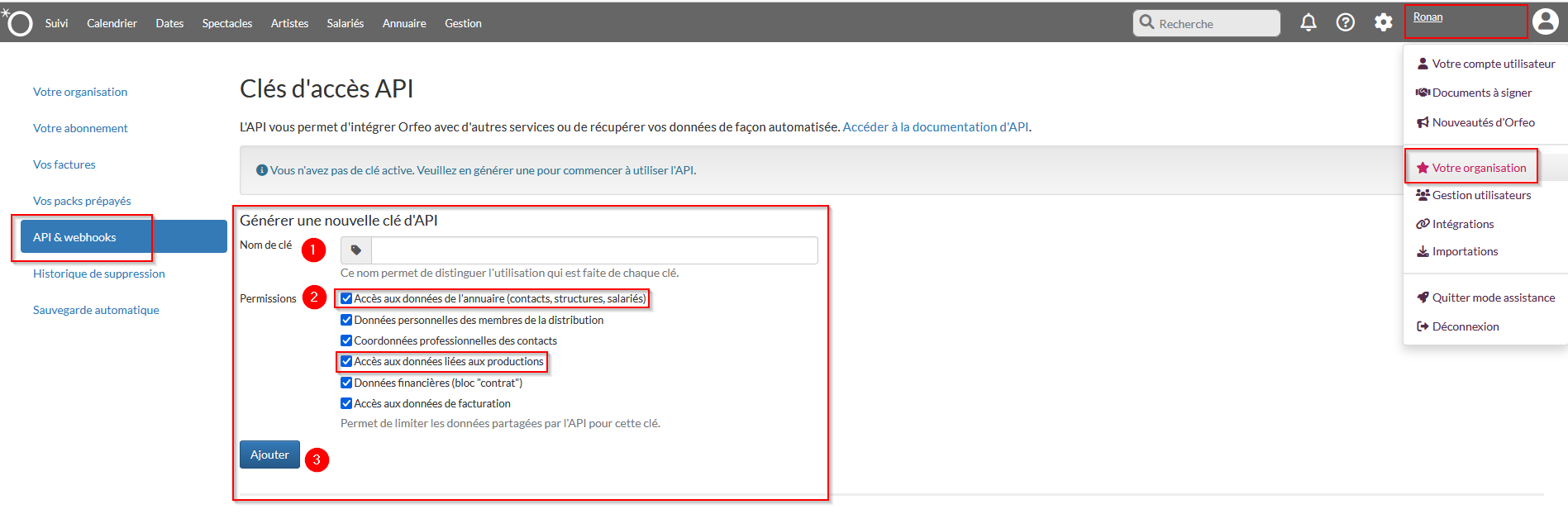Open 'Vos factures' in the sidebar
The height and width of the screenshot is (514, 1568).
(x=64, y=164)
